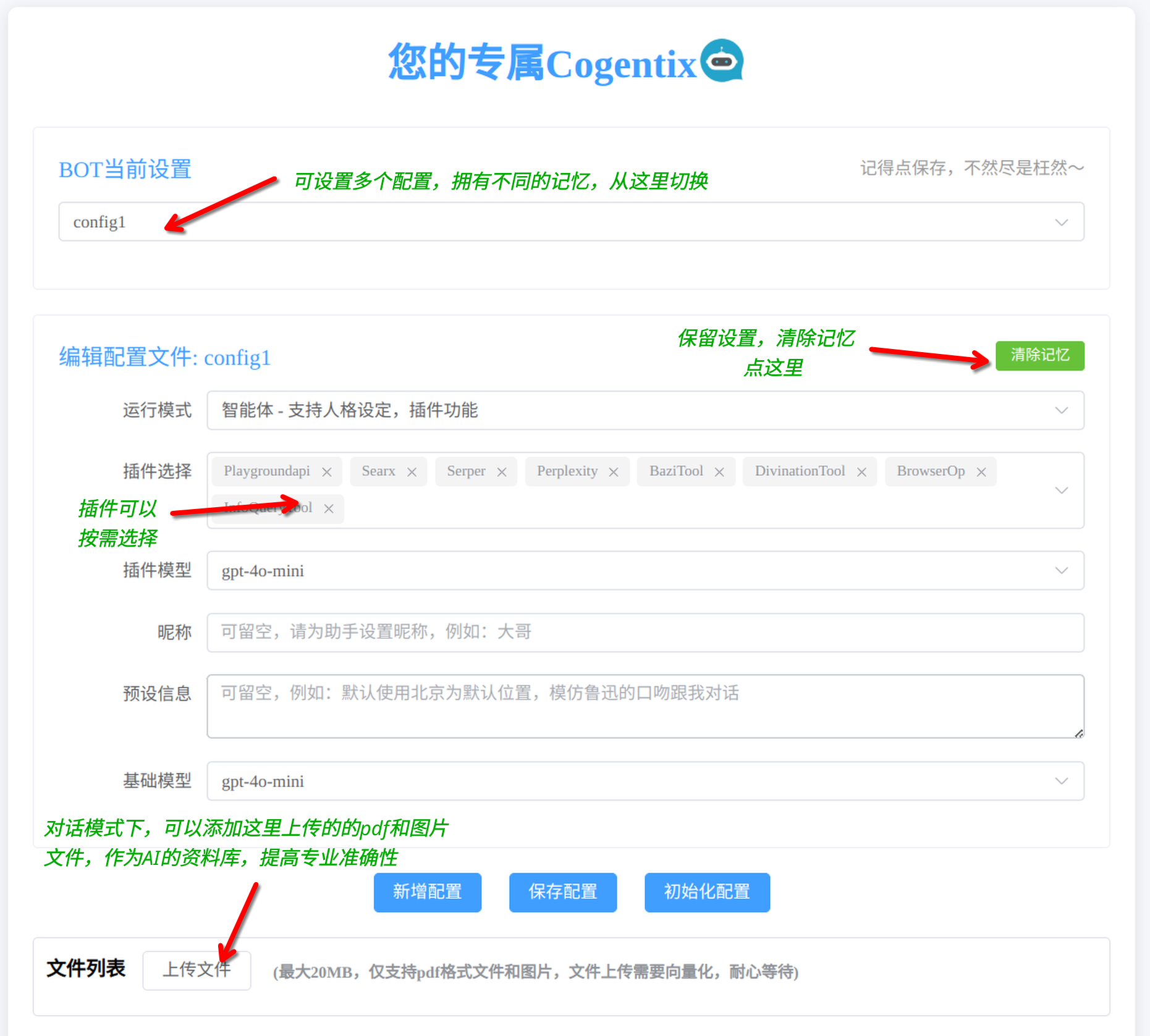Remove the BaziTool plugin tag
The height and width of the screenshot is (1036, 1150).
(x=719, y=472)
